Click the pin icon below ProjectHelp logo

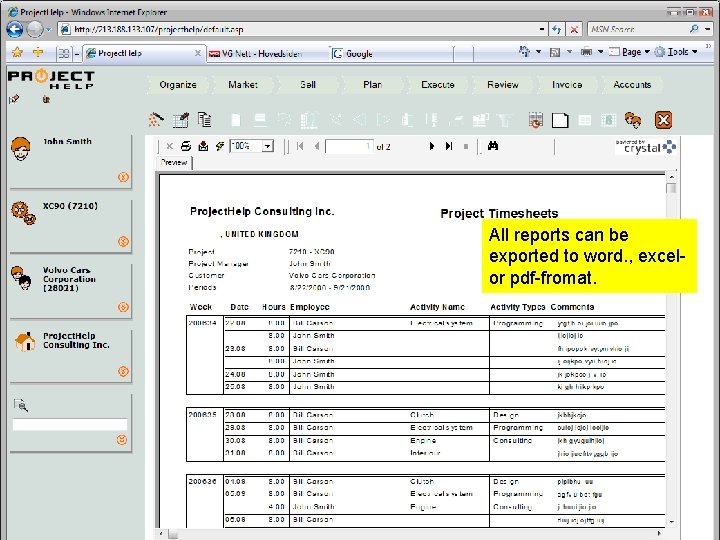point(14,99)
